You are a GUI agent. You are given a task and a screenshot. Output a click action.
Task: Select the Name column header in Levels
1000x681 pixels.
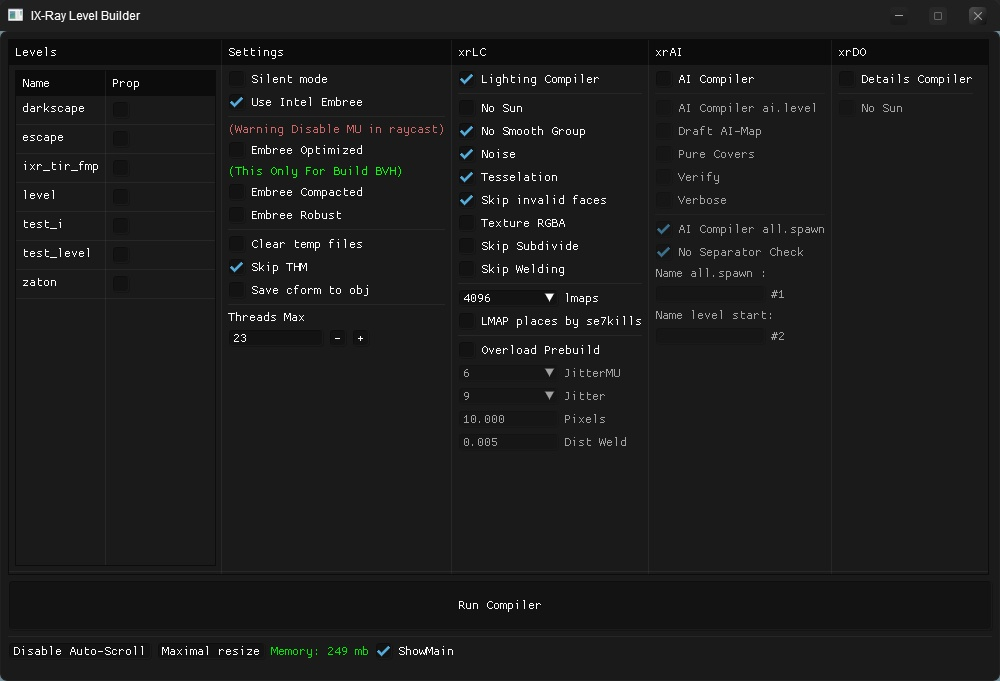pyautogui.click(x=36, y=83)
